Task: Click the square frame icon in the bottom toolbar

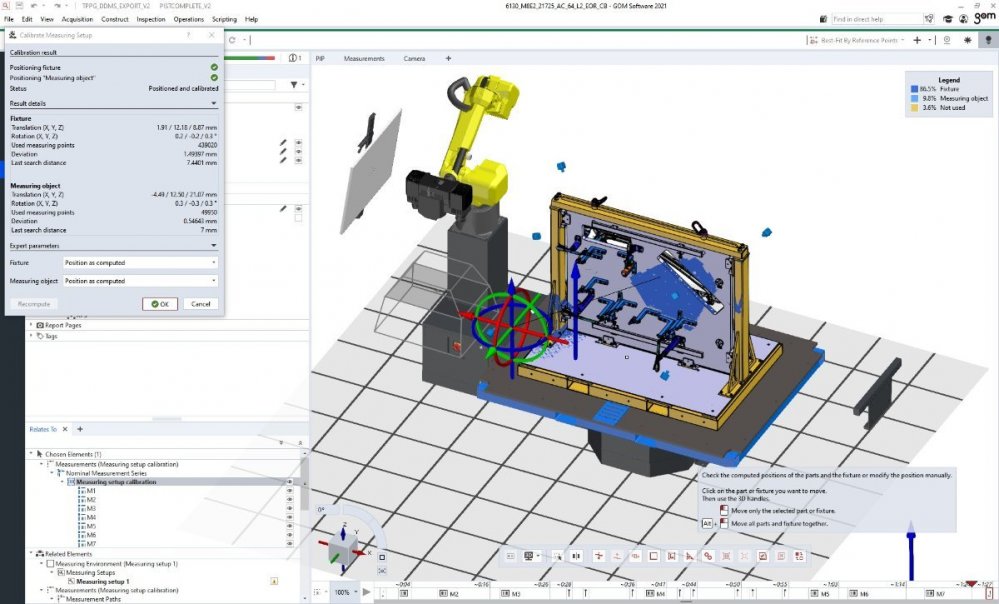Action: point(653,556)
